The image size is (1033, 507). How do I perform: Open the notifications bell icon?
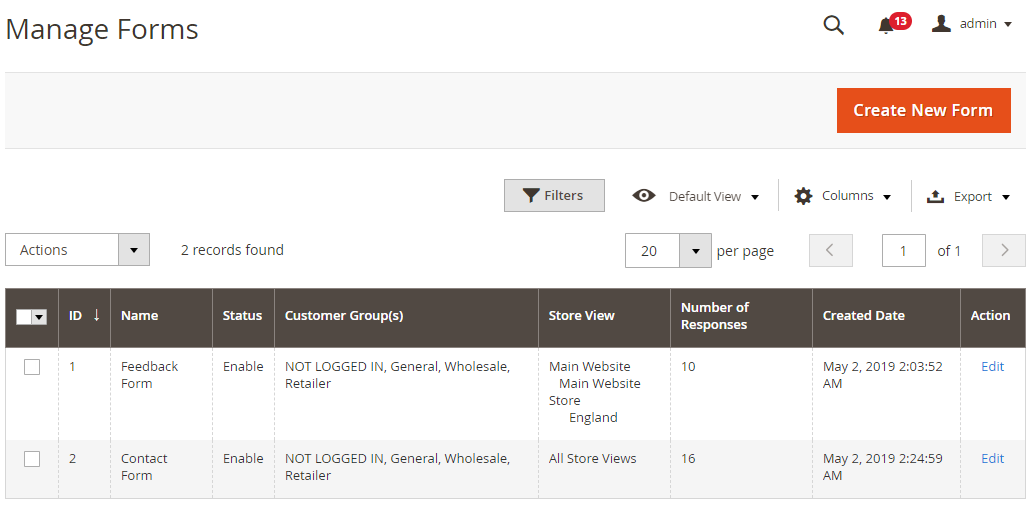pos(886,26)
